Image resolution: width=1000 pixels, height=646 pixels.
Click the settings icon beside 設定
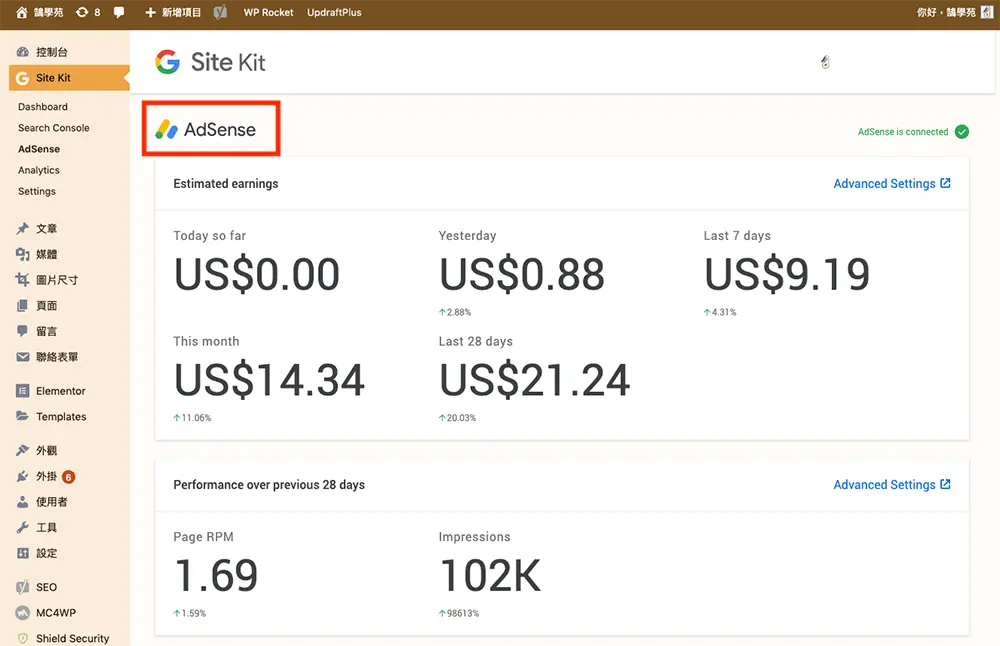point(22,553)
